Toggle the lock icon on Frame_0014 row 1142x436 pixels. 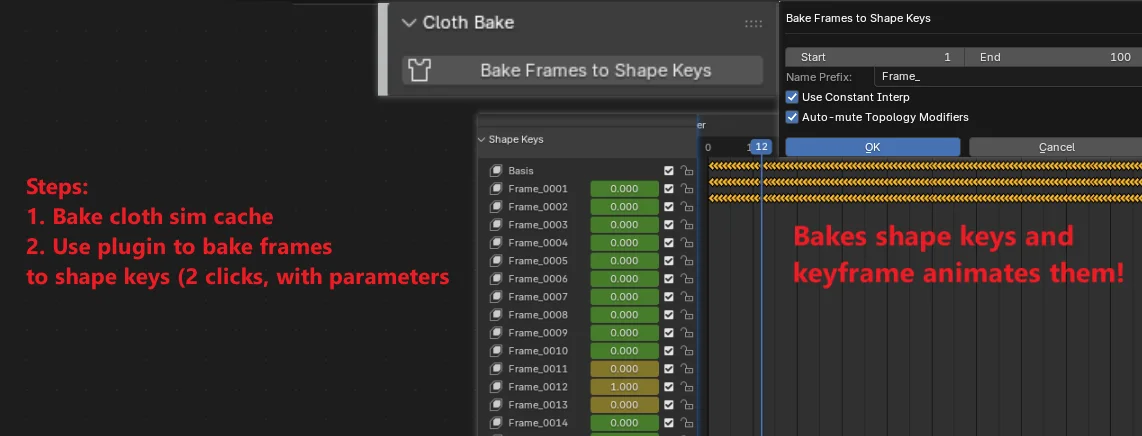pyautogui.click(x=685, y=423)
